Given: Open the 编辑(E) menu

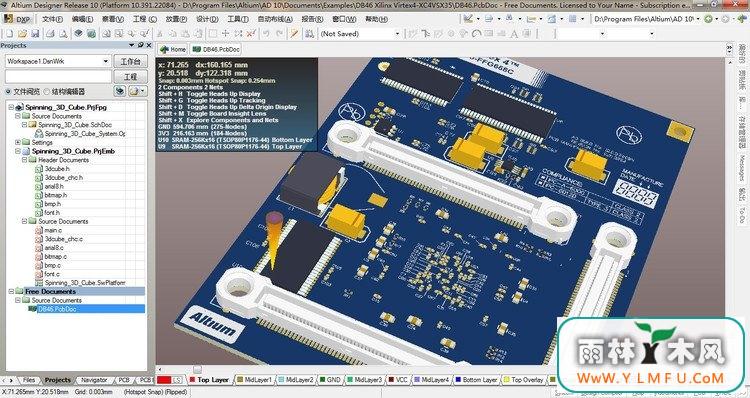Looking at the screenshot, I should [82, 20].
